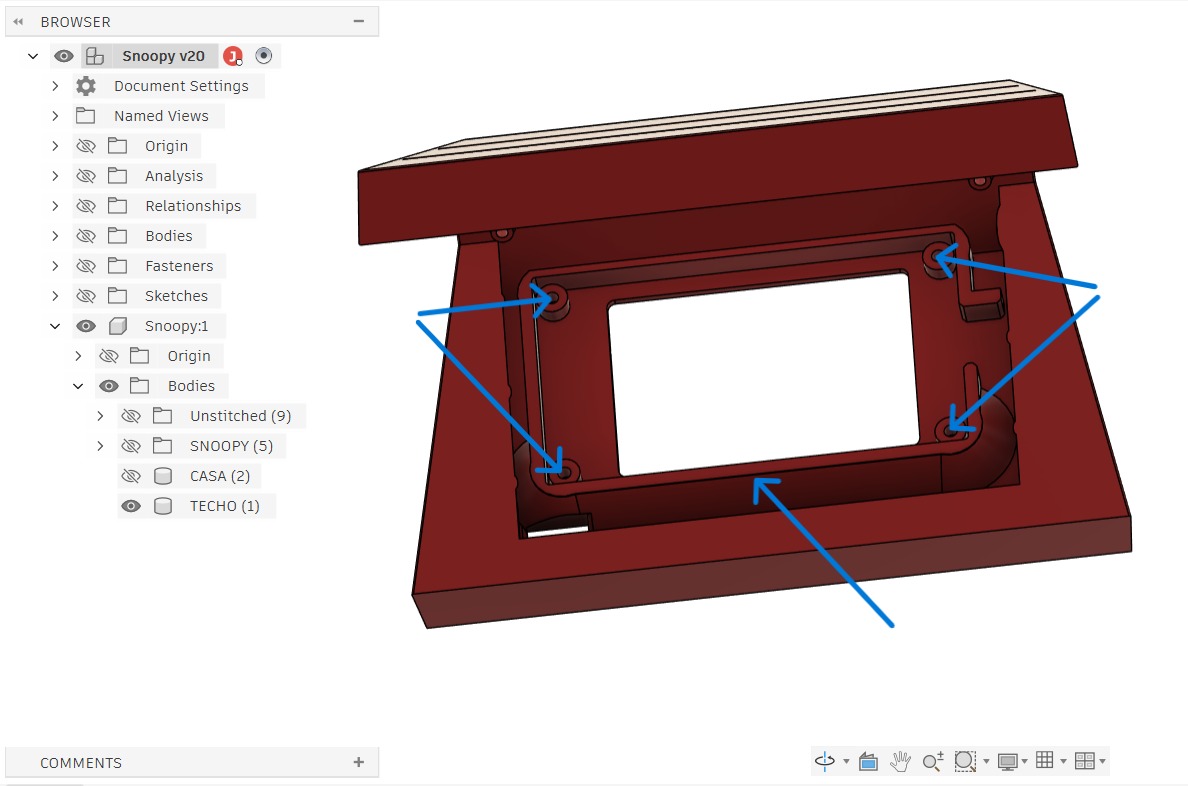Click the TECHO (1) body cylinder icon

pyautogui.click(x=162, y=506)
